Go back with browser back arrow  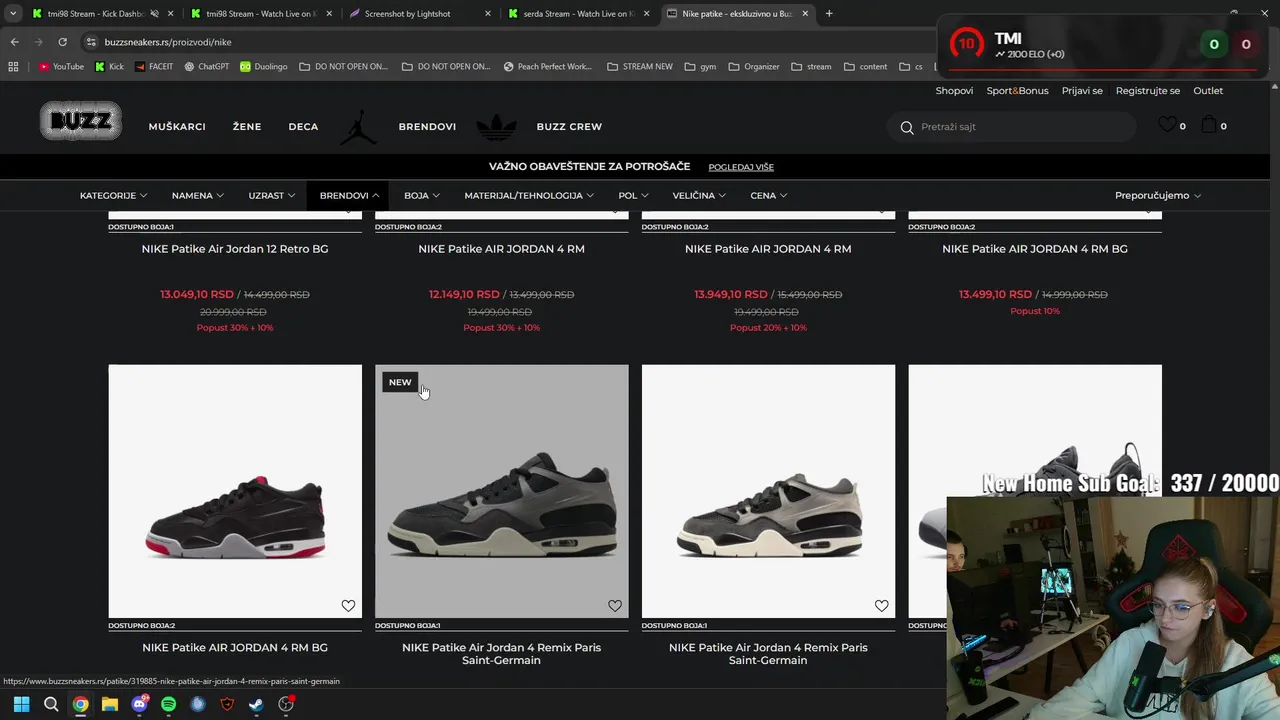click(x=14, y=42)
